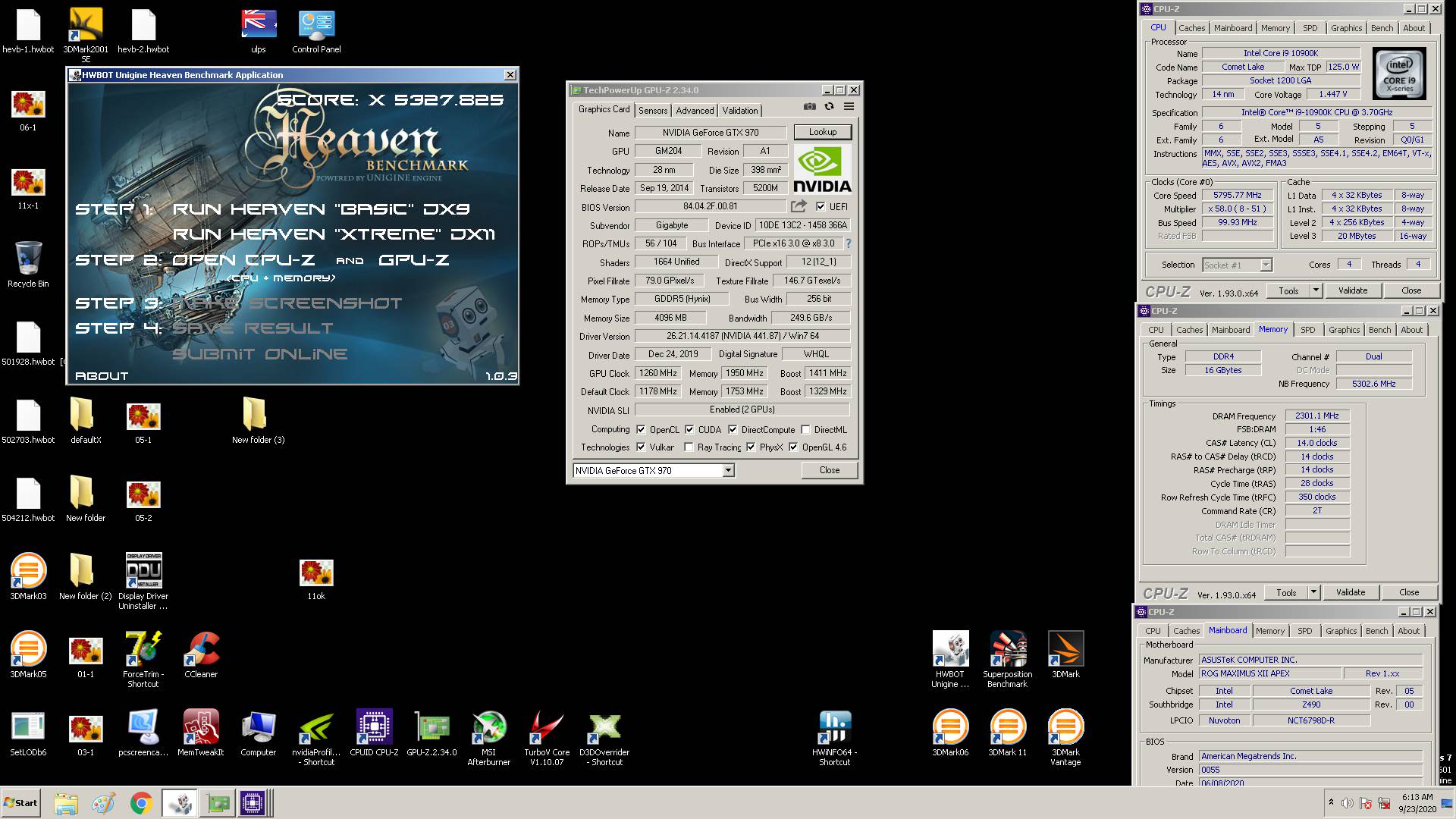Open the nvidiaProfileInspector shortcut icon

pyautogui.click(x=316, y=738)
